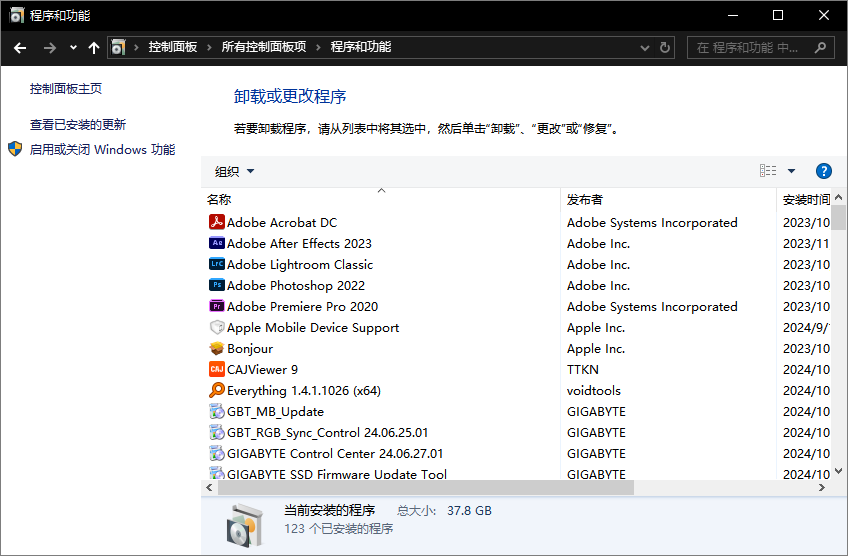Click the Adobe Photoshop 2022 icon
848x556 pixels.
coord(217,285)
